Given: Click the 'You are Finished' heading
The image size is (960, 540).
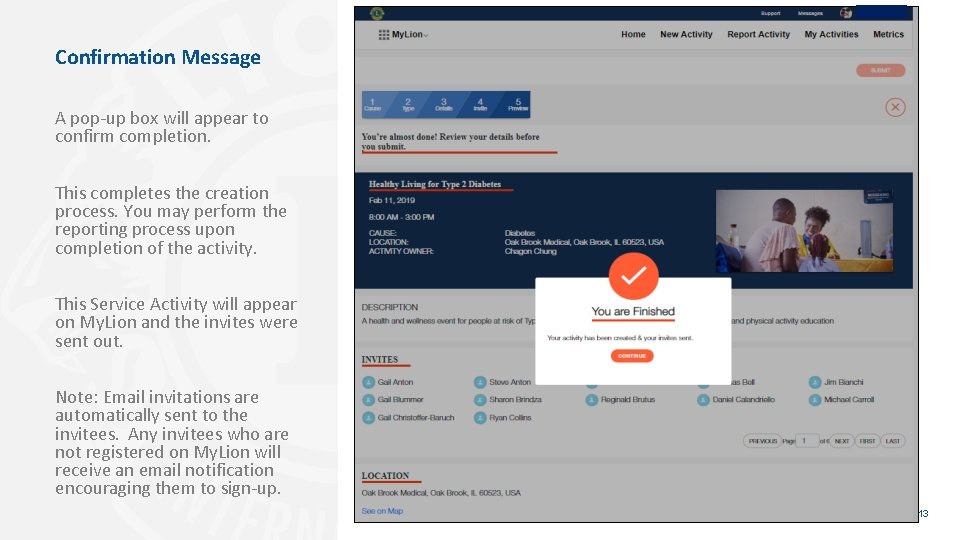Looking at the screenshot, I should (633, 311).
